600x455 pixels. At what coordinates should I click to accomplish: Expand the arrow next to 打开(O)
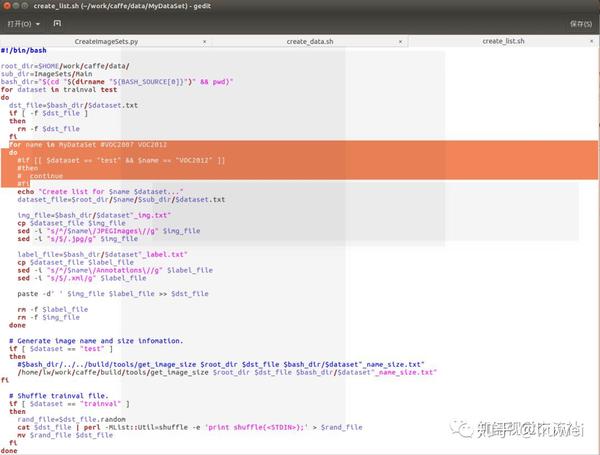click(x=38, y=24)
